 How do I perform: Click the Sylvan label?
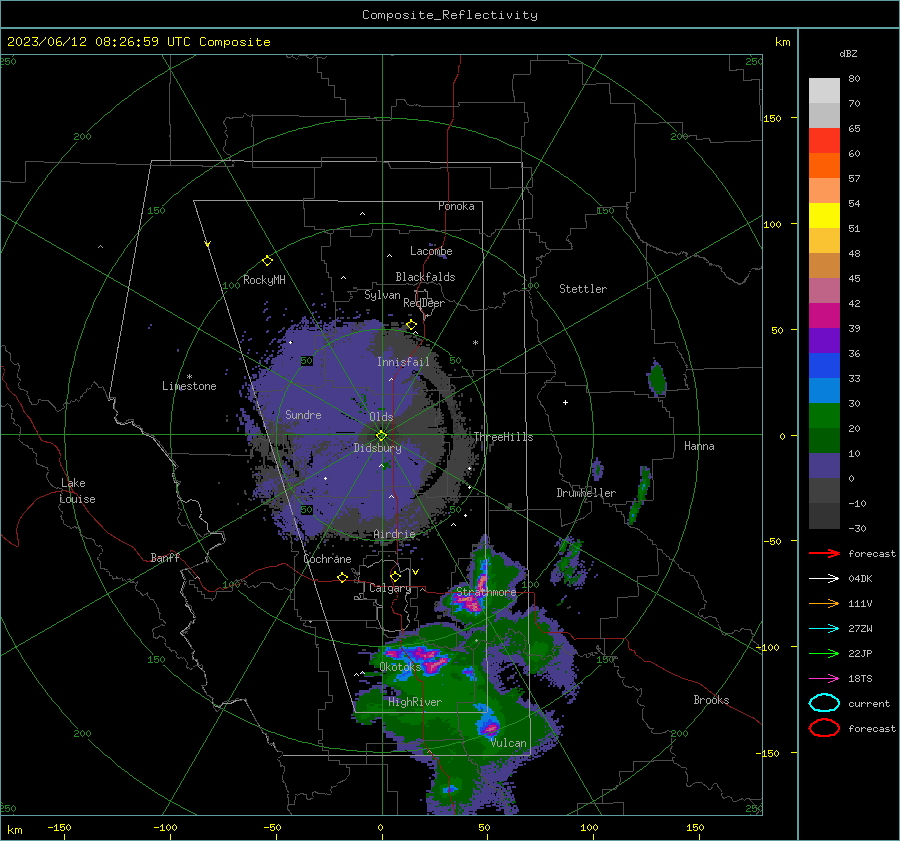tap(382, 295)
